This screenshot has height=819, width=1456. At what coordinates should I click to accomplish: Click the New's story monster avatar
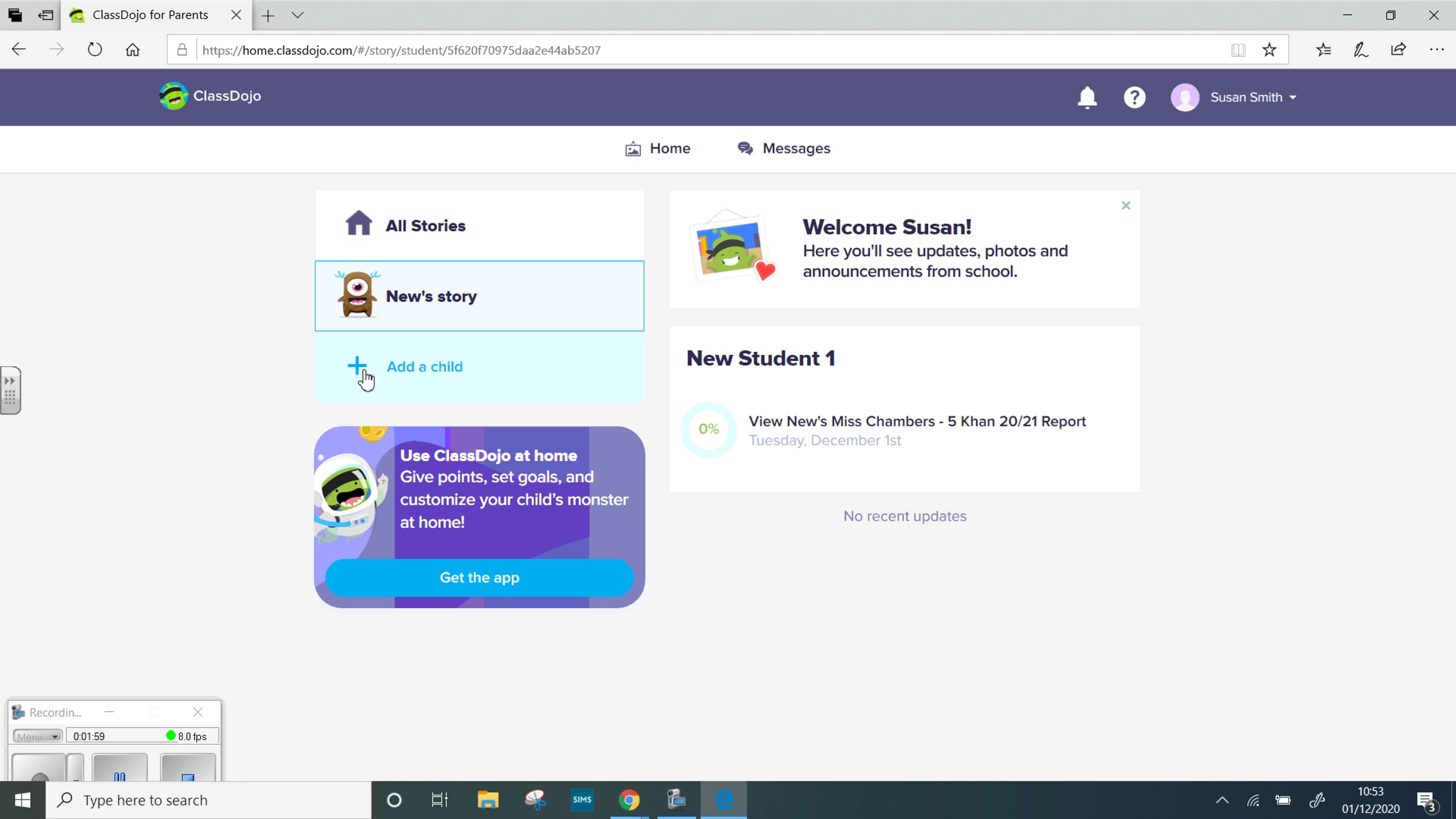point(357,295)
